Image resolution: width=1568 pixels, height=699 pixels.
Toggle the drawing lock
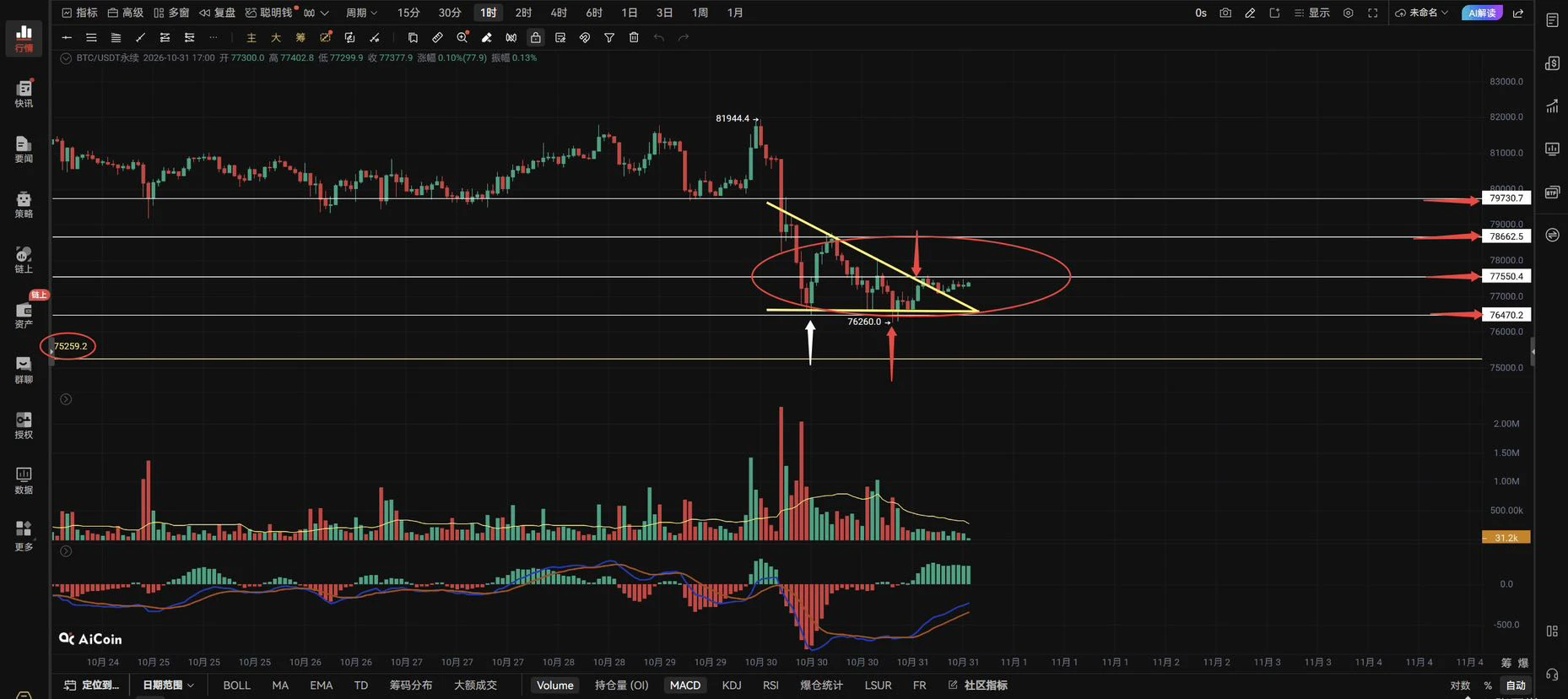click(535, 37)
